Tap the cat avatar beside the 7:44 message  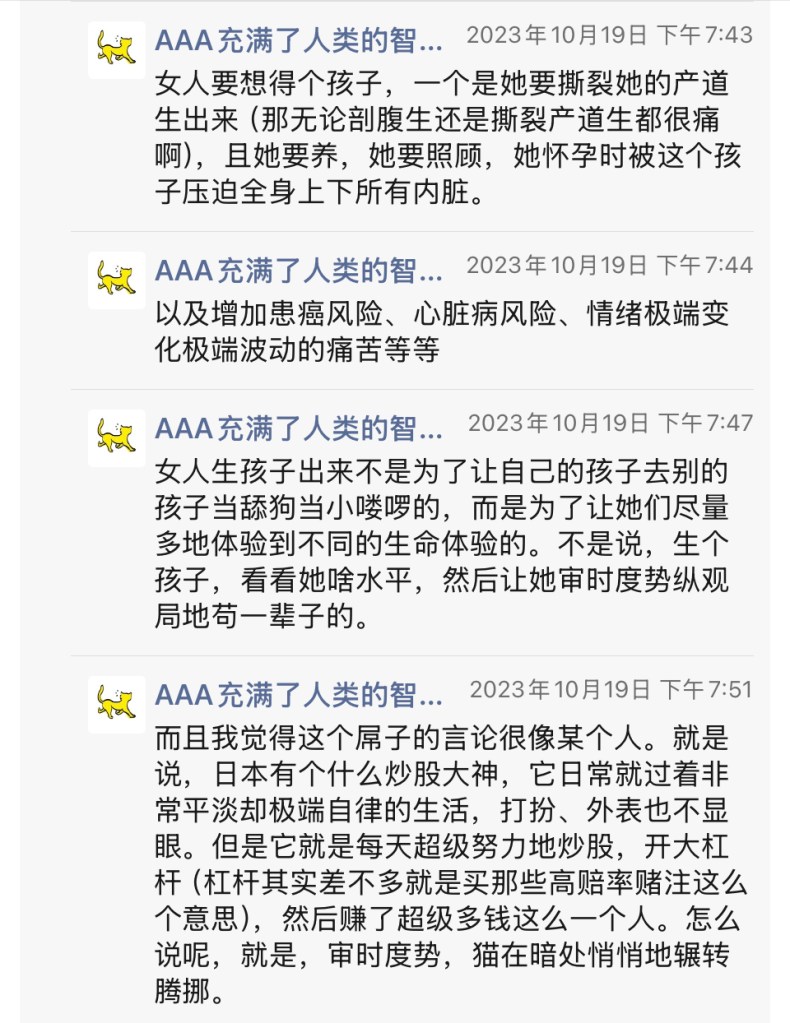click(116, 280)
